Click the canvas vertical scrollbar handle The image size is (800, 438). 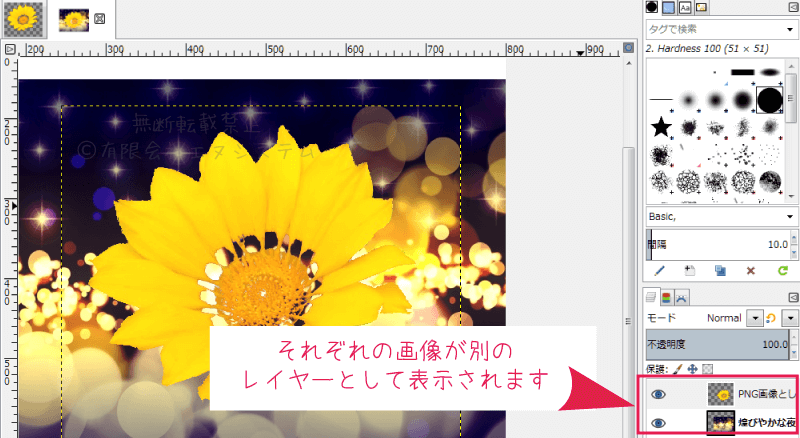point(629,291)
